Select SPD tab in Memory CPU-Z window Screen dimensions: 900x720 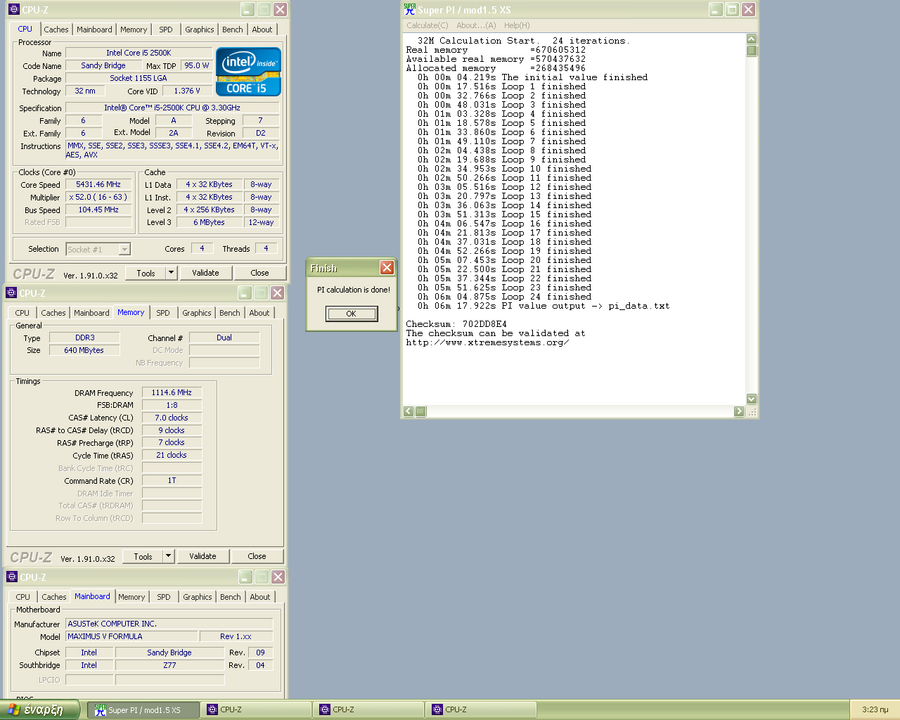point(163,313)
